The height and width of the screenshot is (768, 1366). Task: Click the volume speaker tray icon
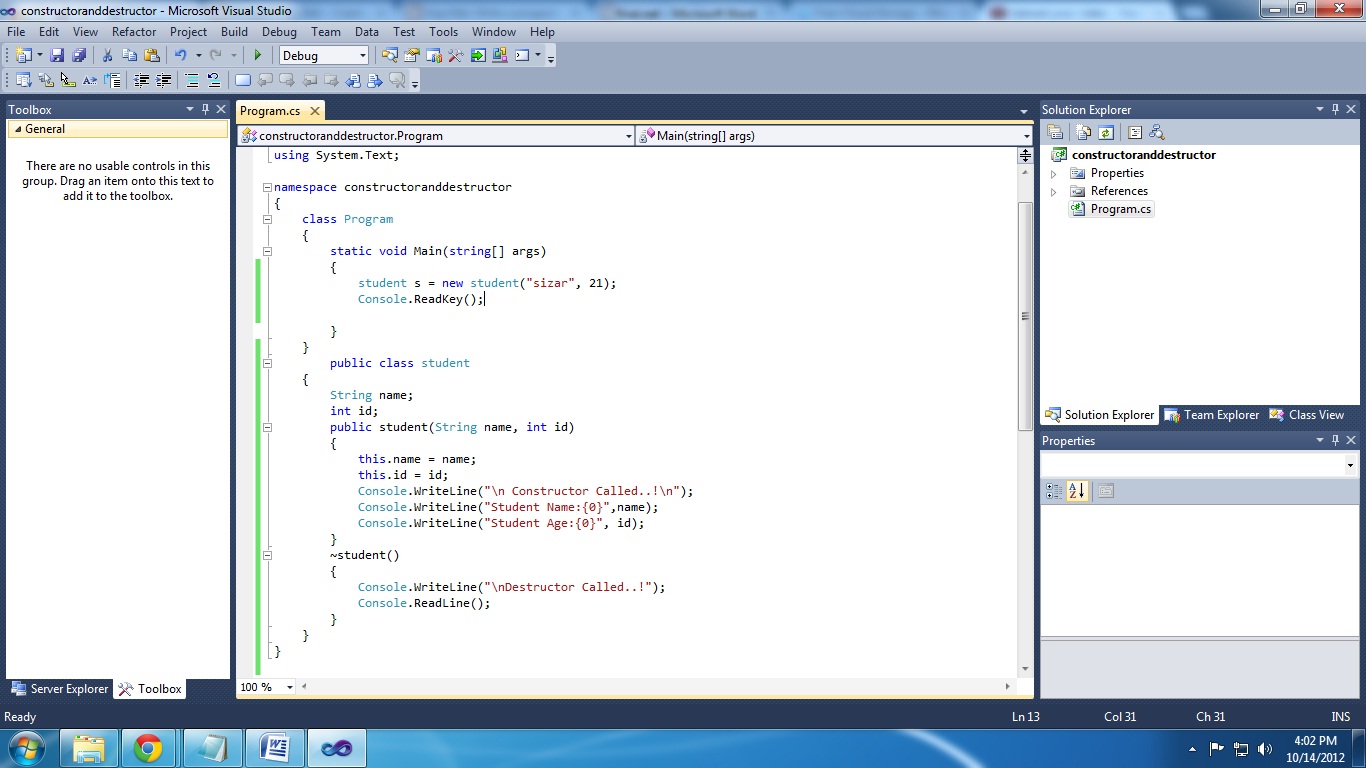click(x=1264, y=748)
